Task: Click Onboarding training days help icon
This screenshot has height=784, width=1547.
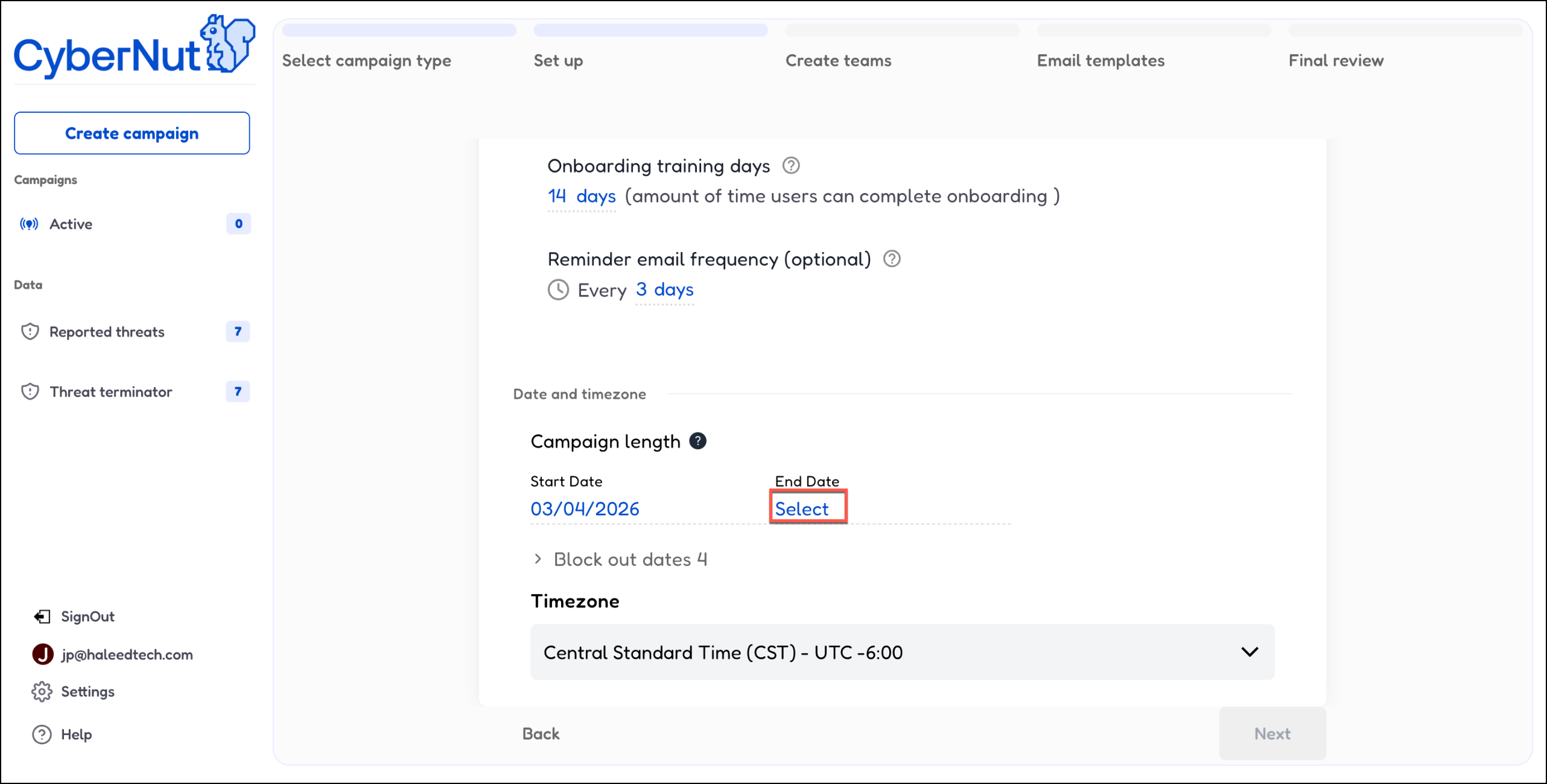Action: coord(791,166)
